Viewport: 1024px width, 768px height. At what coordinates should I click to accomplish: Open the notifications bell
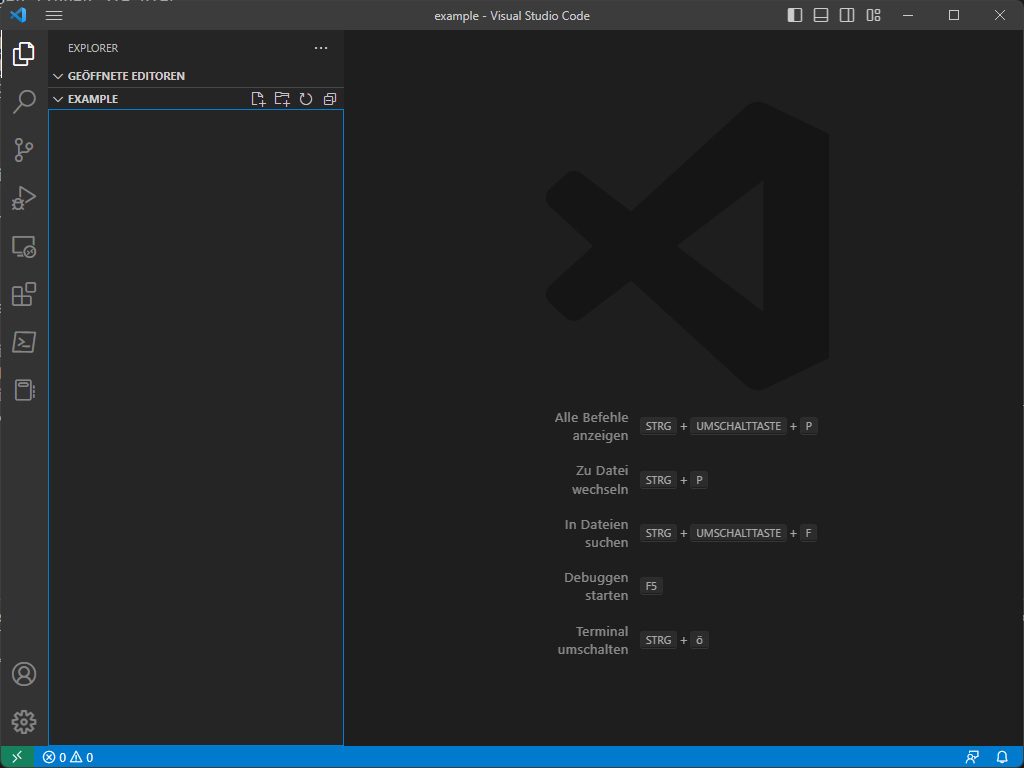point(1002,757)
